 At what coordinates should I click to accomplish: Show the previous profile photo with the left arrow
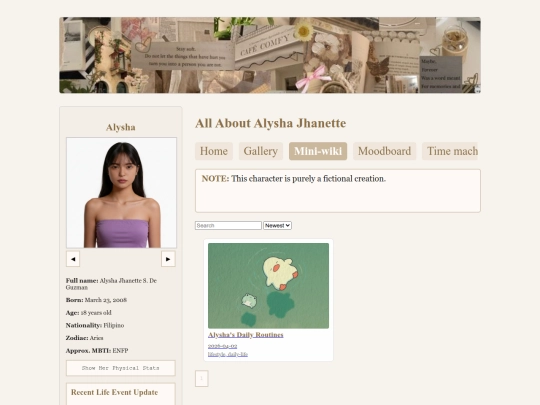[73, 259]
